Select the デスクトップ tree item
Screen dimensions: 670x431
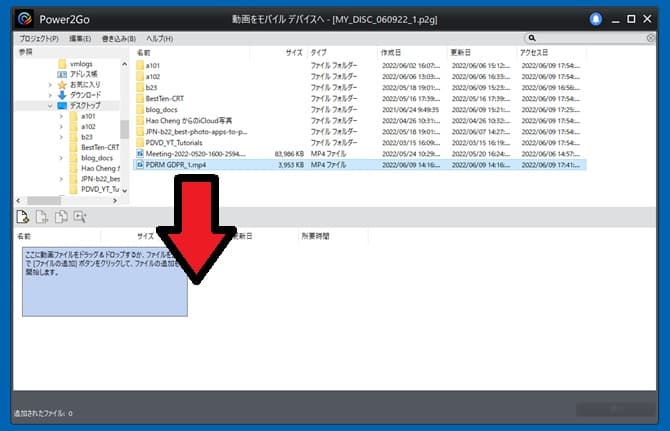pos(85,106)
